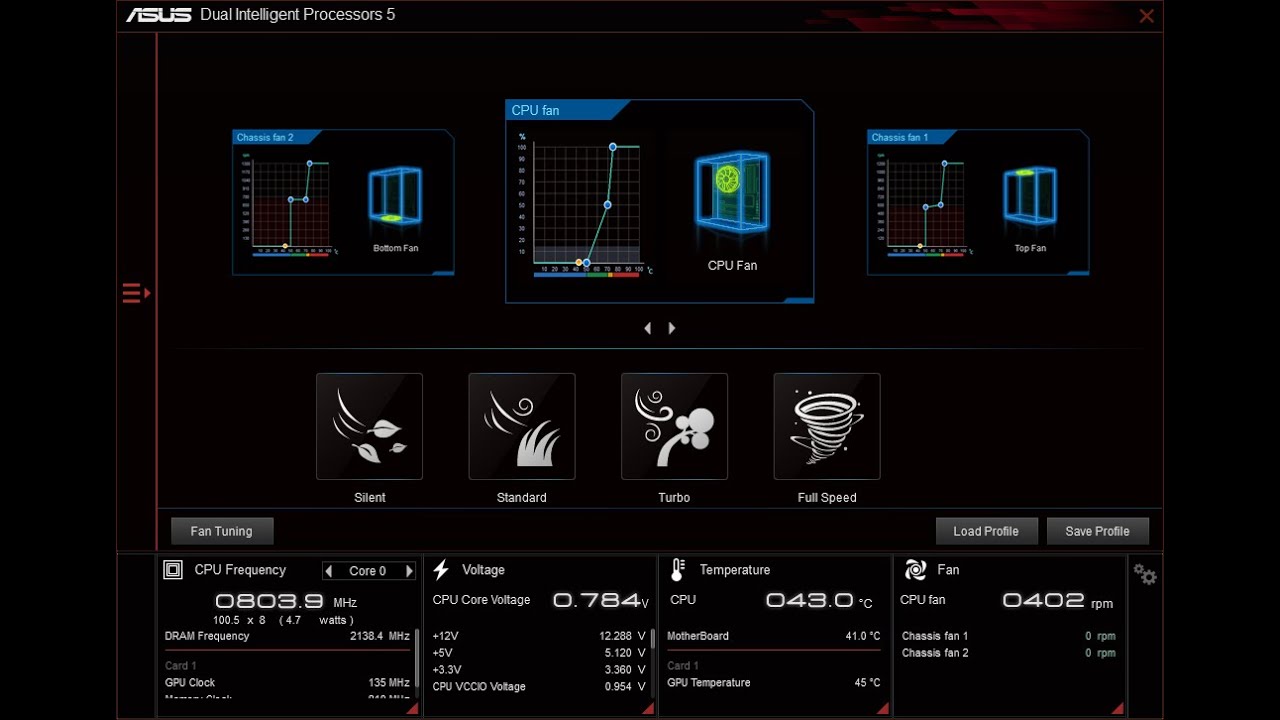The height and width of the screenshot is (720, 1280).
Task: Open the left side menu icon
Action: click(x=136, y=293)
